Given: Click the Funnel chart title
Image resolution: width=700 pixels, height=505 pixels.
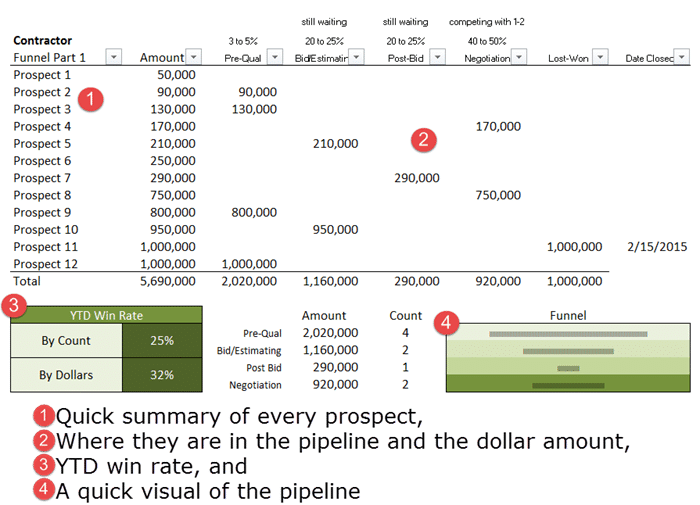Looking at the screenshot, I should pos(568,315).
